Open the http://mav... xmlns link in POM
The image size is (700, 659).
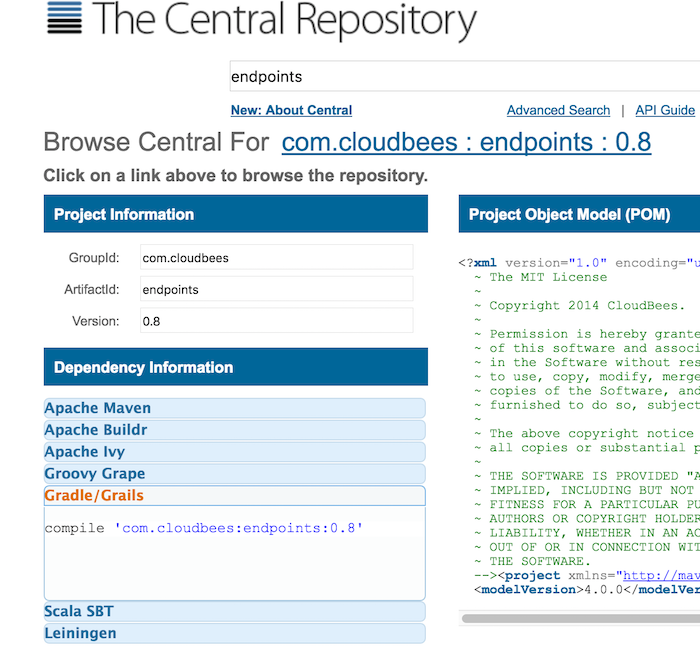[x=661, y=575]
